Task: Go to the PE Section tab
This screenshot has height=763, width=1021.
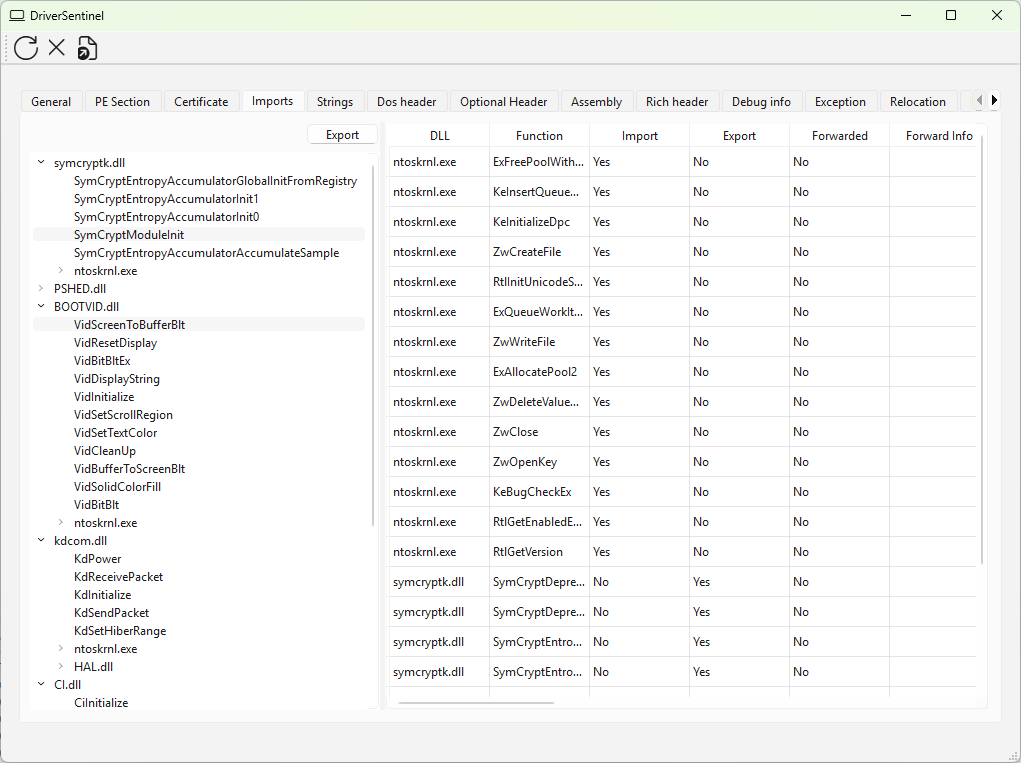Action: pyautogui.click(x=122, y=101)
